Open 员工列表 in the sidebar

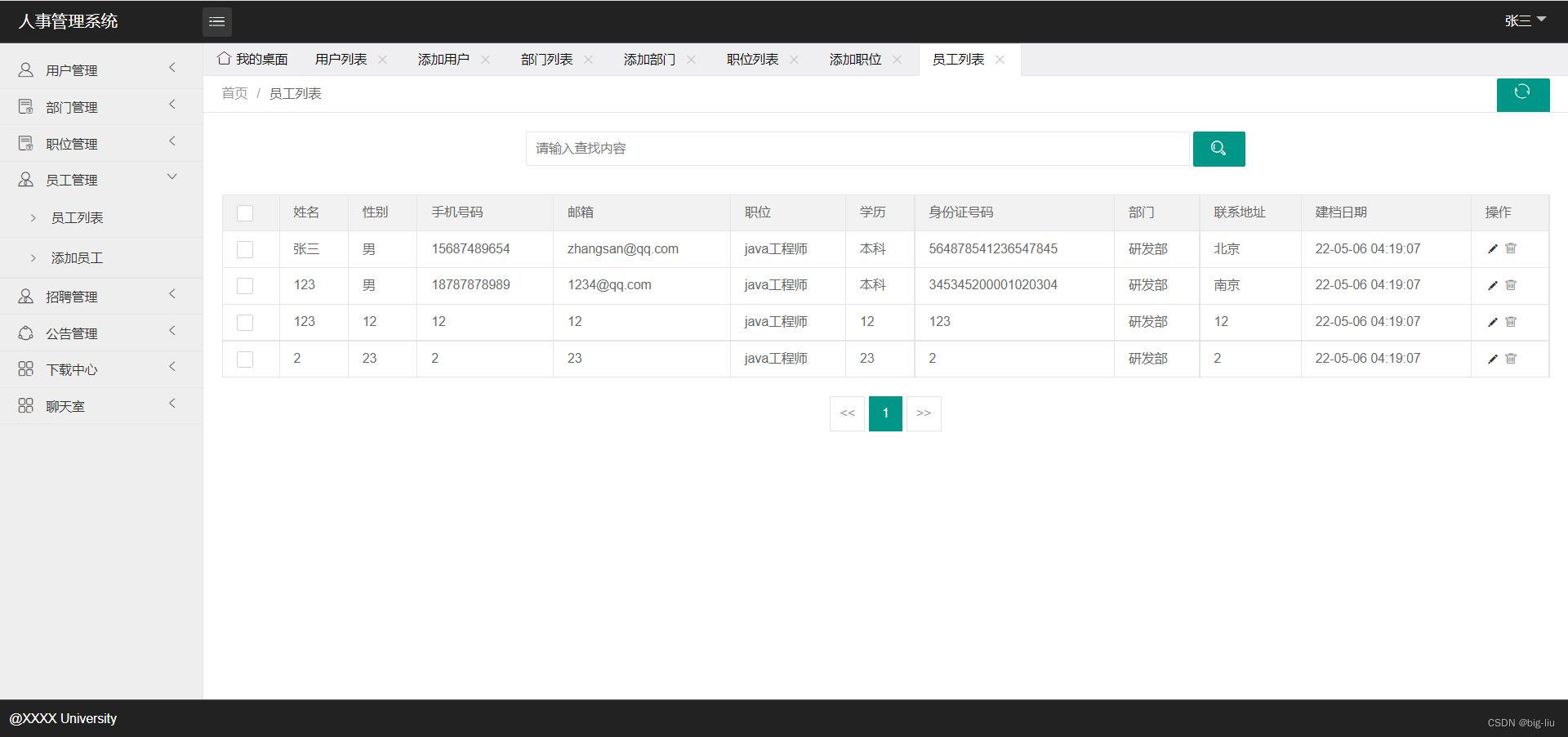[x=77, y=218]
